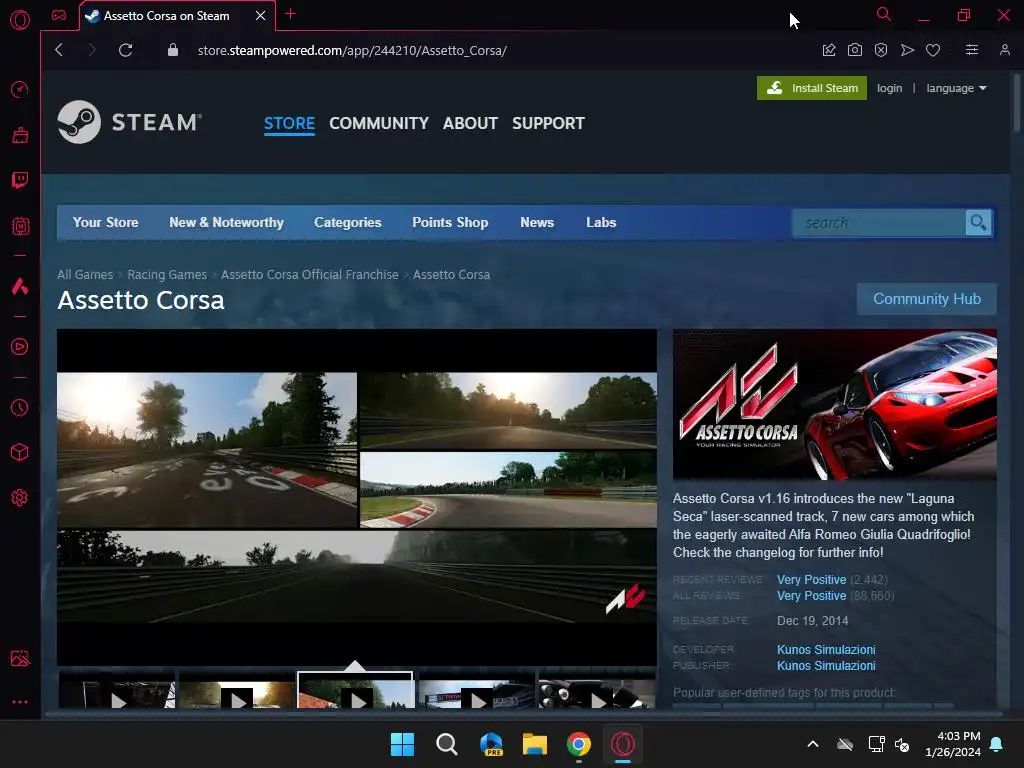Expand the language dropdown
1024x768 pixels.
coord(956,88)
